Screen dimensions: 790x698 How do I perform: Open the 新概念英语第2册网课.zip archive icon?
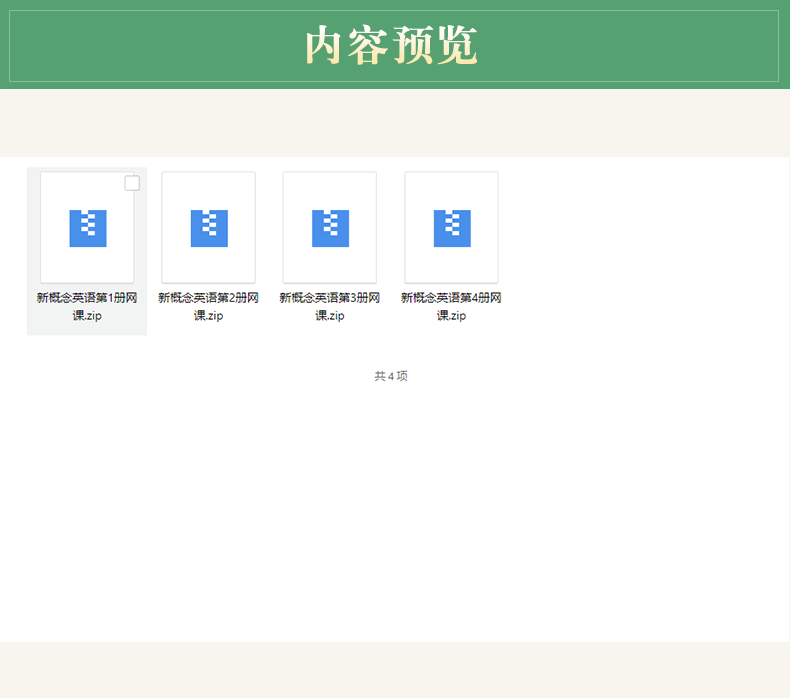pos(209,228)
